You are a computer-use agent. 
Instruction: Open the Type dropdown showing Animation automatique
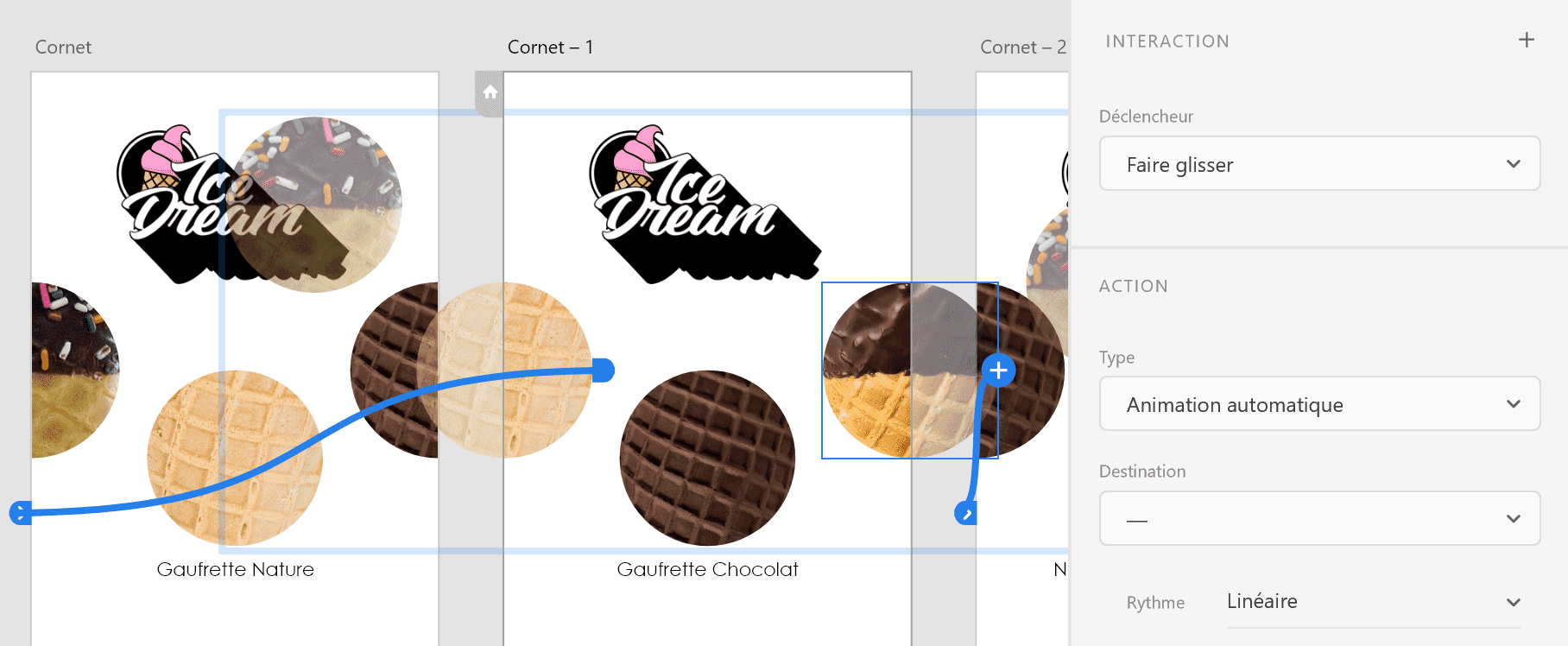pyautogui.click(x=1319, y=403)
